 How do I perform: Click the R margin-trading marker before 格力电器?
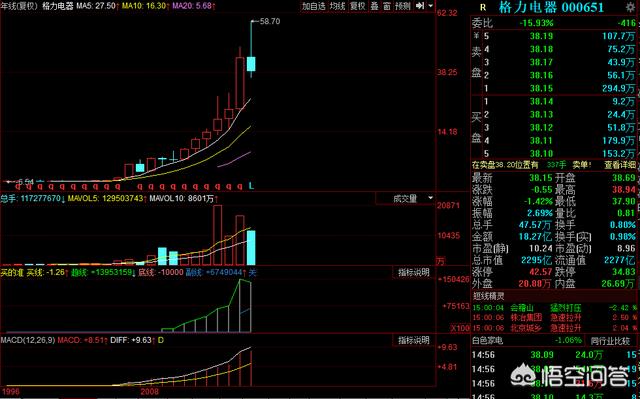pyautogui.click(x=483, y=7)
